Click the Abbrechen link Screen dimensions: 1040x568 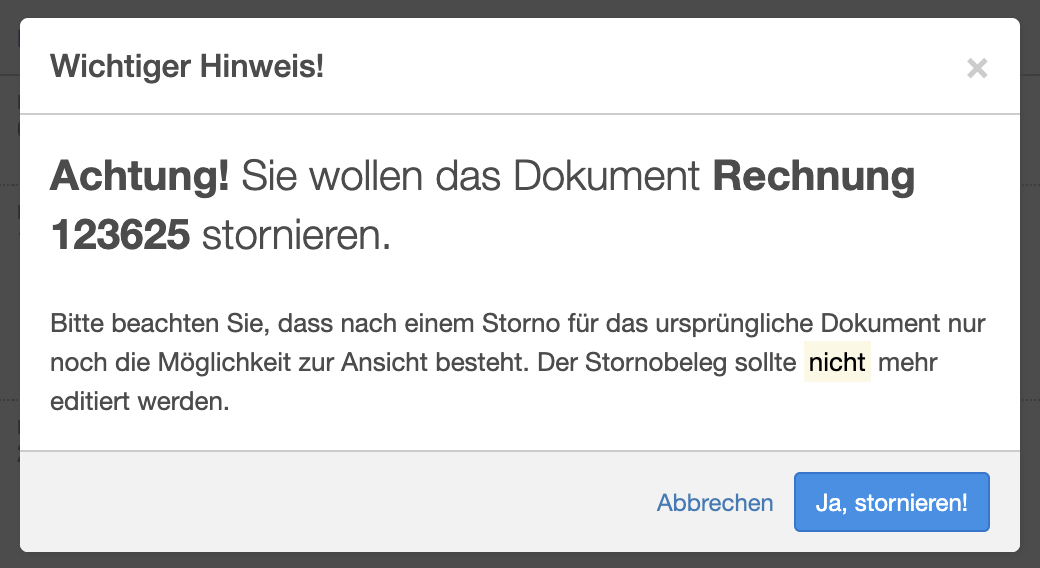[x=714, y=503]
